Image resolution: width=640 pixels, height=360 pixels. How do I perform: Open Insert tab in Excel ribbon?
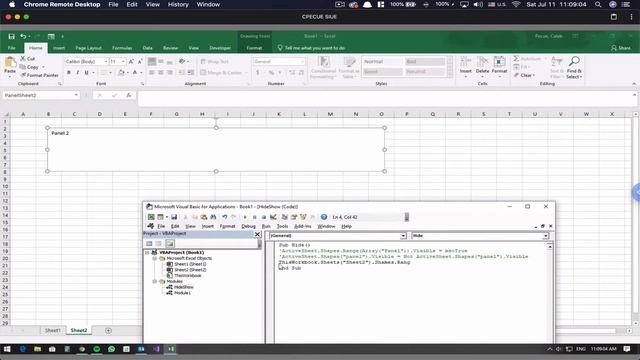(x=59, y=48)
